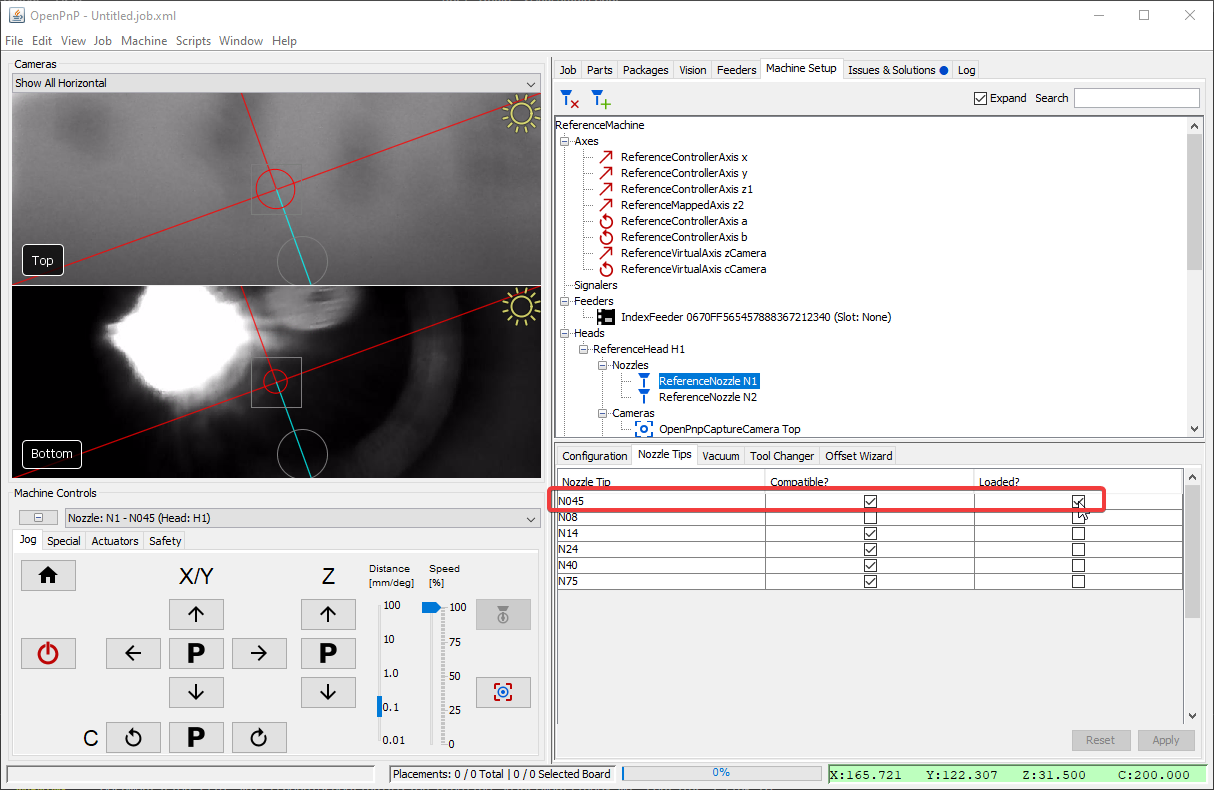1214x790 pixels.
Task: Collapse the Axes tree node
Action: 565,141
